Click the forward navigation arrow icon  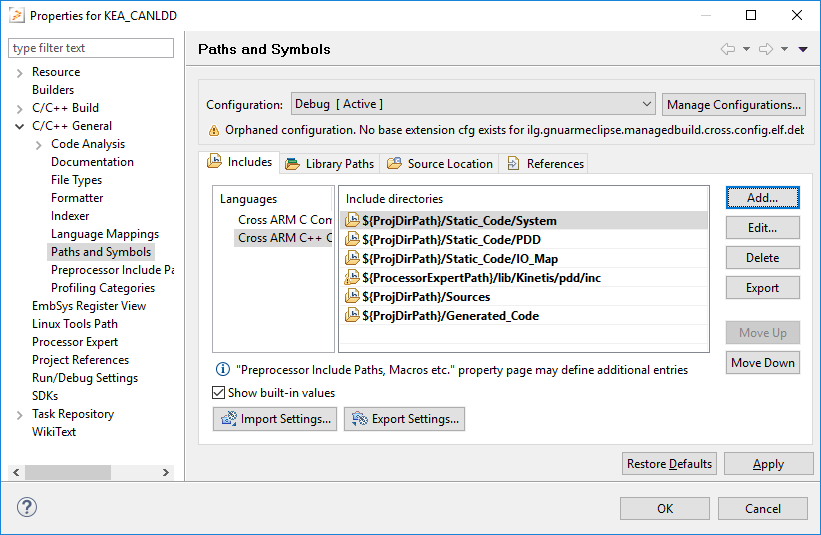(766, 49)
